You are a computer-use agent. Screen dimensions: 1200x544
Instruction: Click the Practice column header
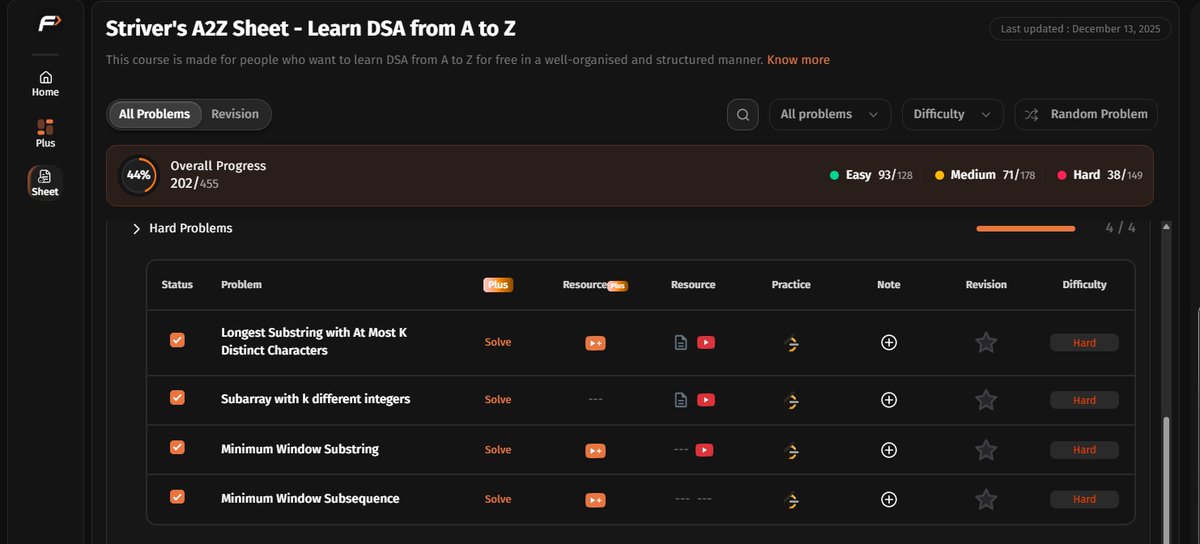click(x=791, y=285)
